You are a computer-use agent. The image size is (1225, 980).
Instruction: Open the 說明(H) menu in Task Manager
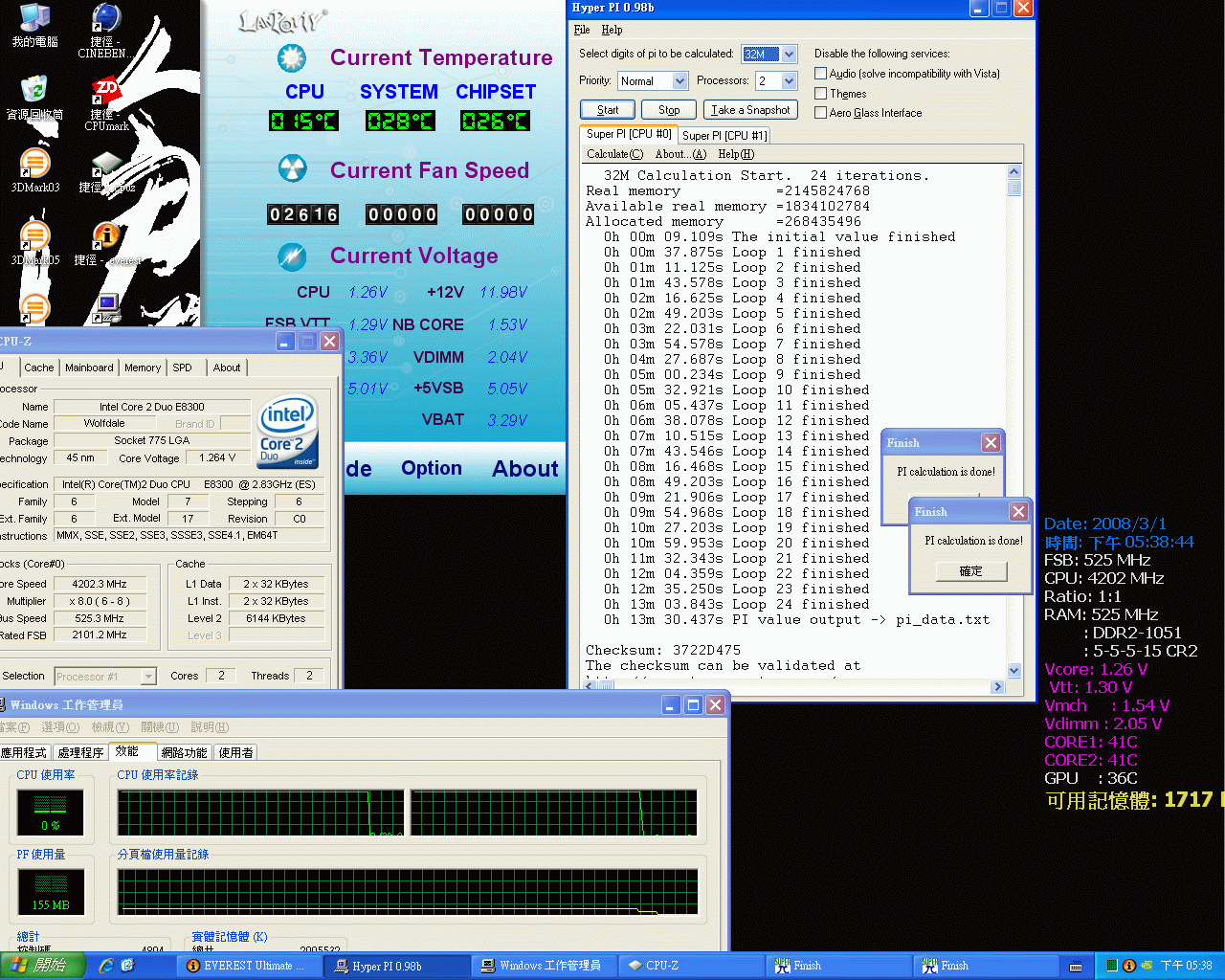click(210, 727)
